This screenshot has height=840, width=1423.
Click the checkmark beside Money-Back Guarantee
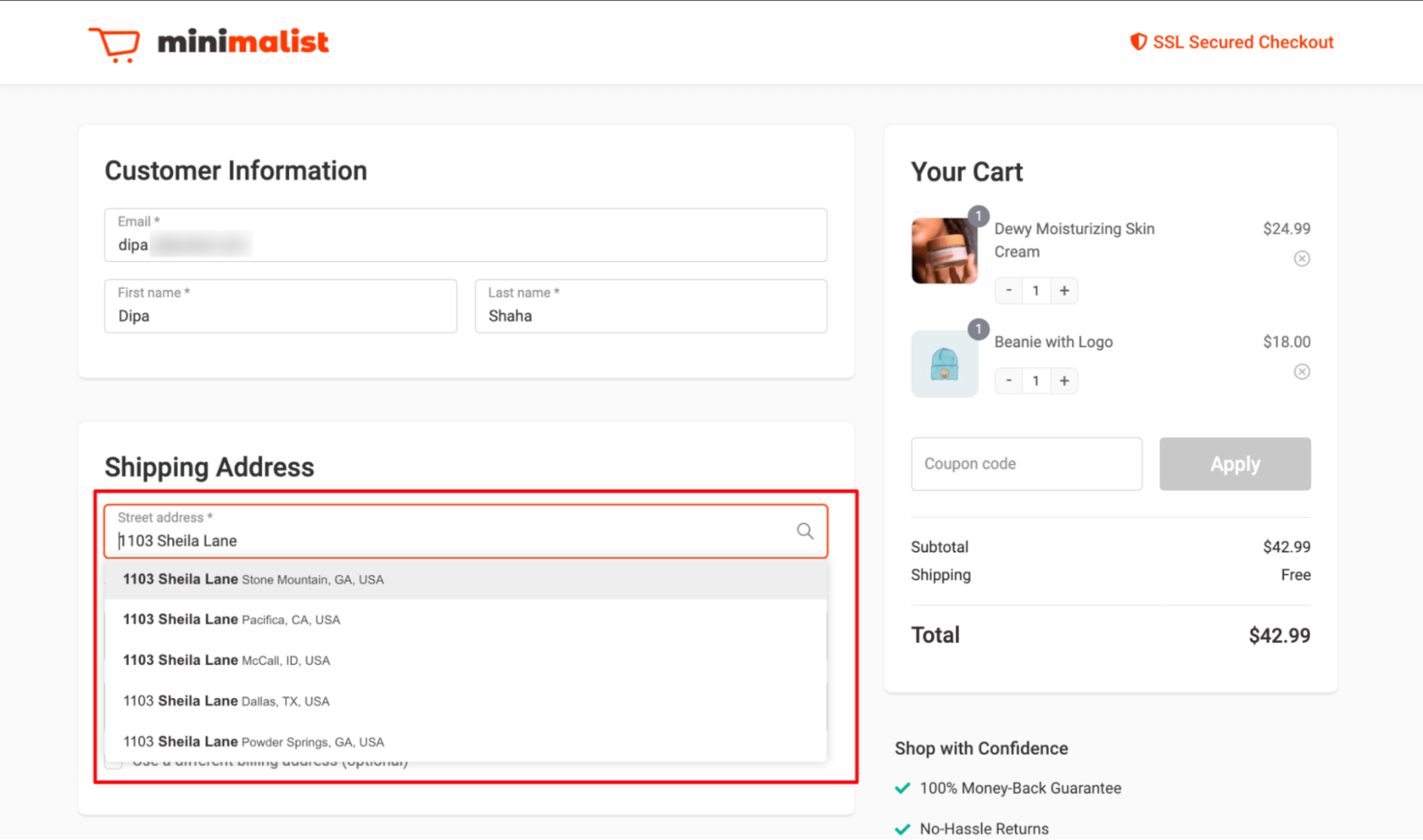(x=902, y=787)
